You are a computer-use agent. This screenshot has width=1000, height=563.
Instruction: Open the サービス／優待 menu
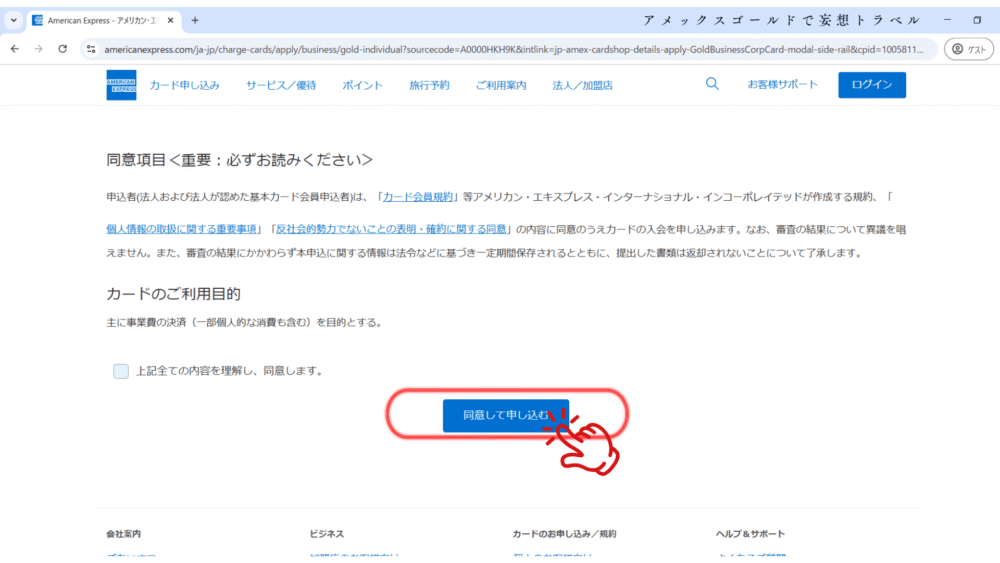(x=281, y=85)
